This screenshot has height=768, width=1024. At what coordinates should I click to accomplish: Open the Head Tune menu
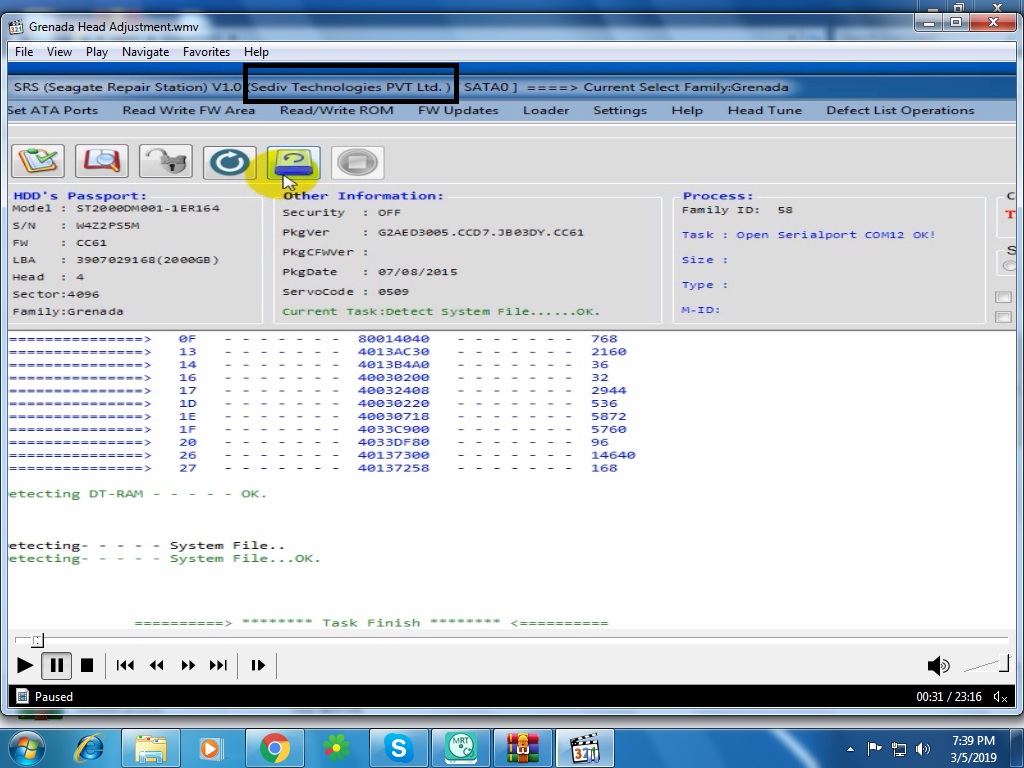click(x=765, y=110)
